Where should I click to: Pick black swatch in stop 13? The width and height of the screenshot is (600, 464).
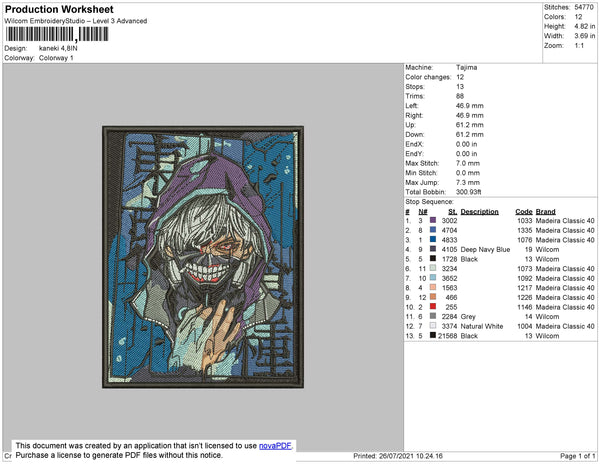pos(433,335)
